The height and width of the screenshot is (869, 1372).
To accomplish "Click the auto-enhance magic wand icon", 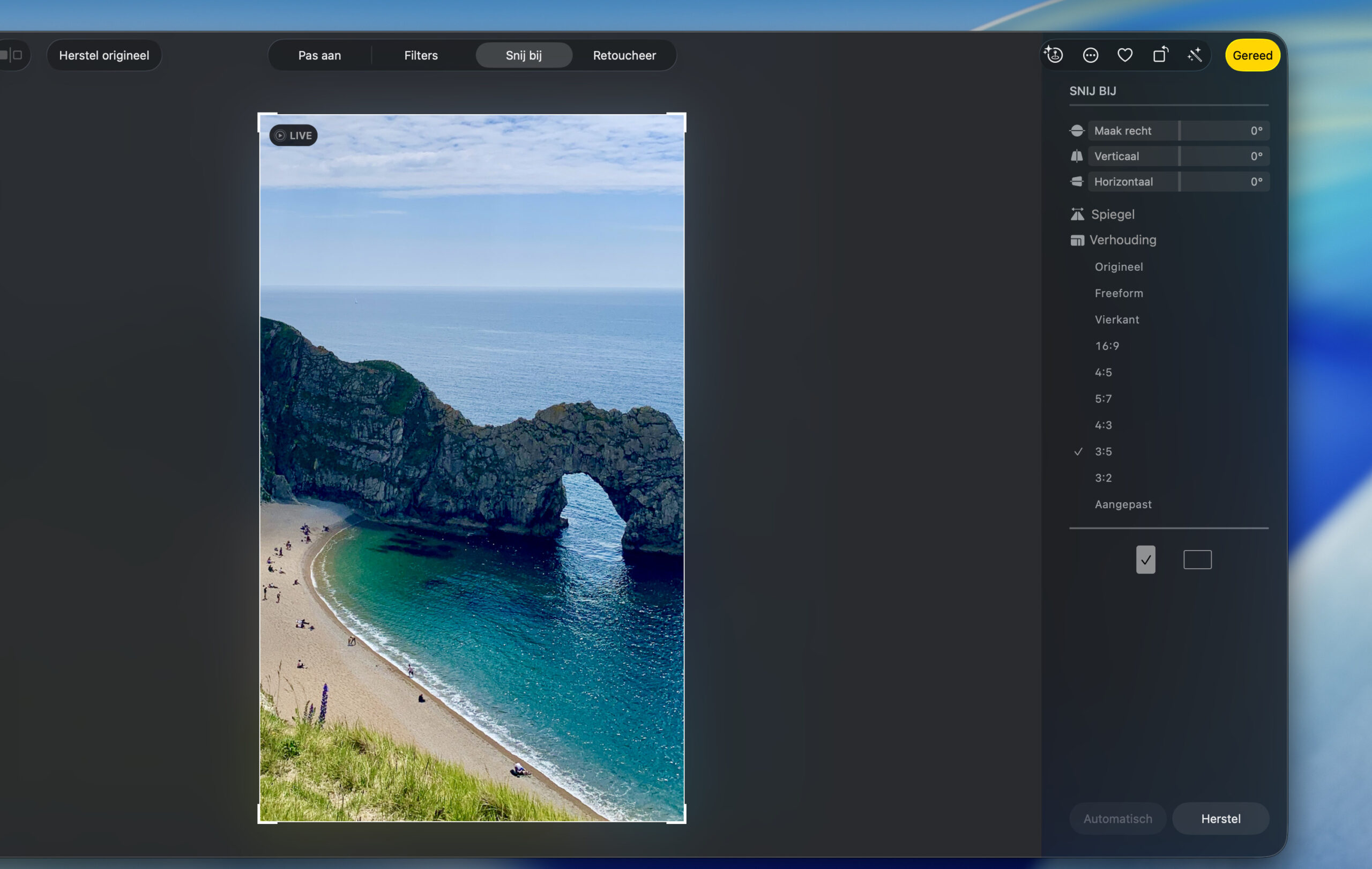I will pyautogui.click(x=1194, y=55).
